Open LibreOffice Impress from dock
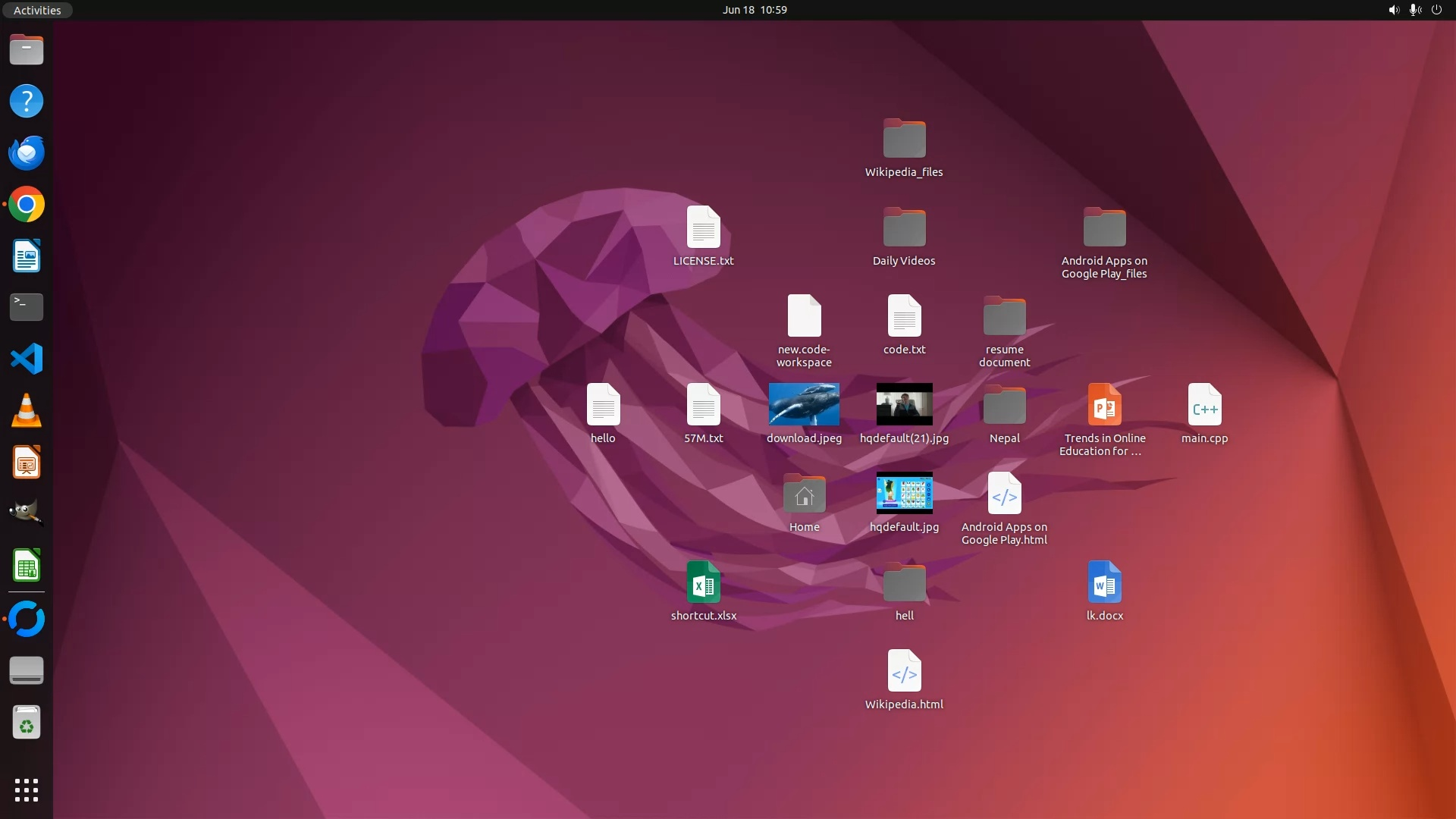This screenshot has height=819, width=1456. 27,462
